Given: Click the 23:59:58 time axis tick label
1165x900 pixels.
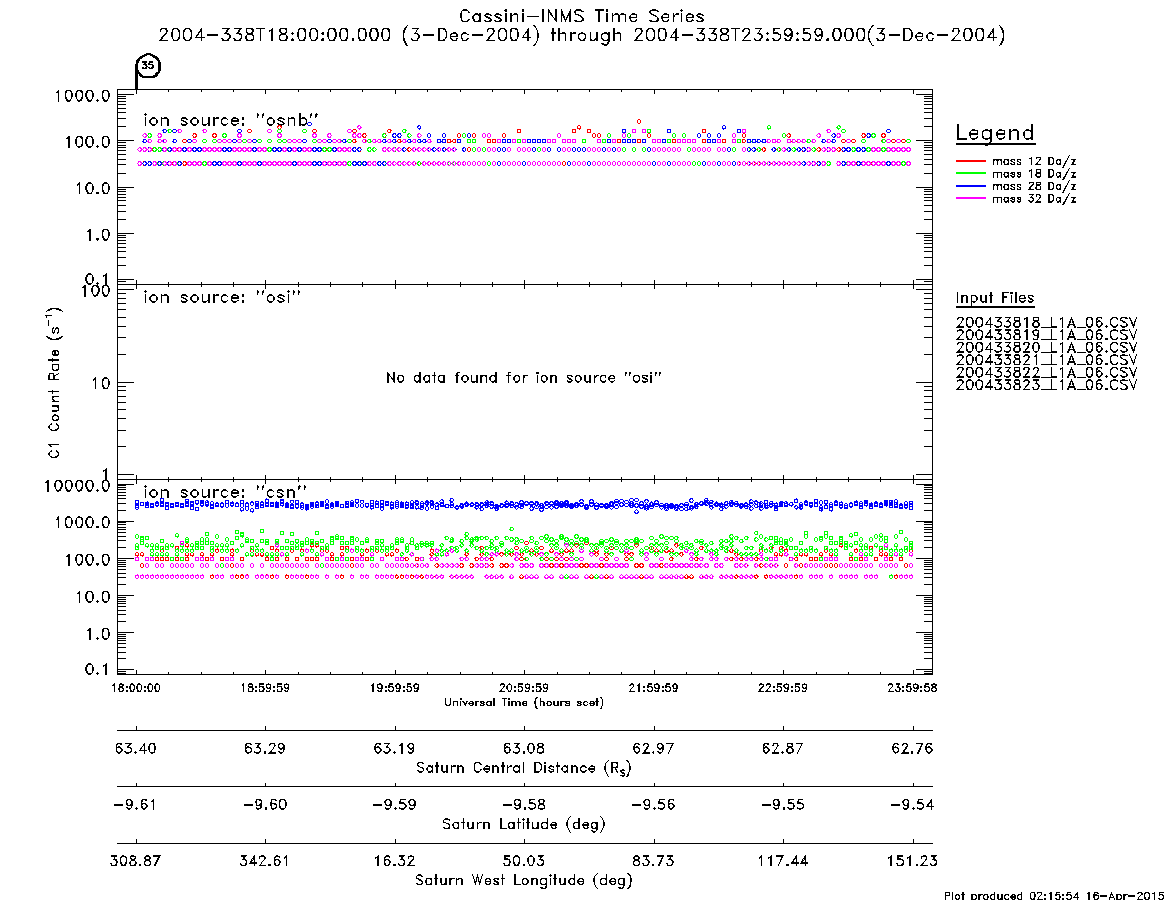Looking at the screenshot, I should (x=912, y=688).
